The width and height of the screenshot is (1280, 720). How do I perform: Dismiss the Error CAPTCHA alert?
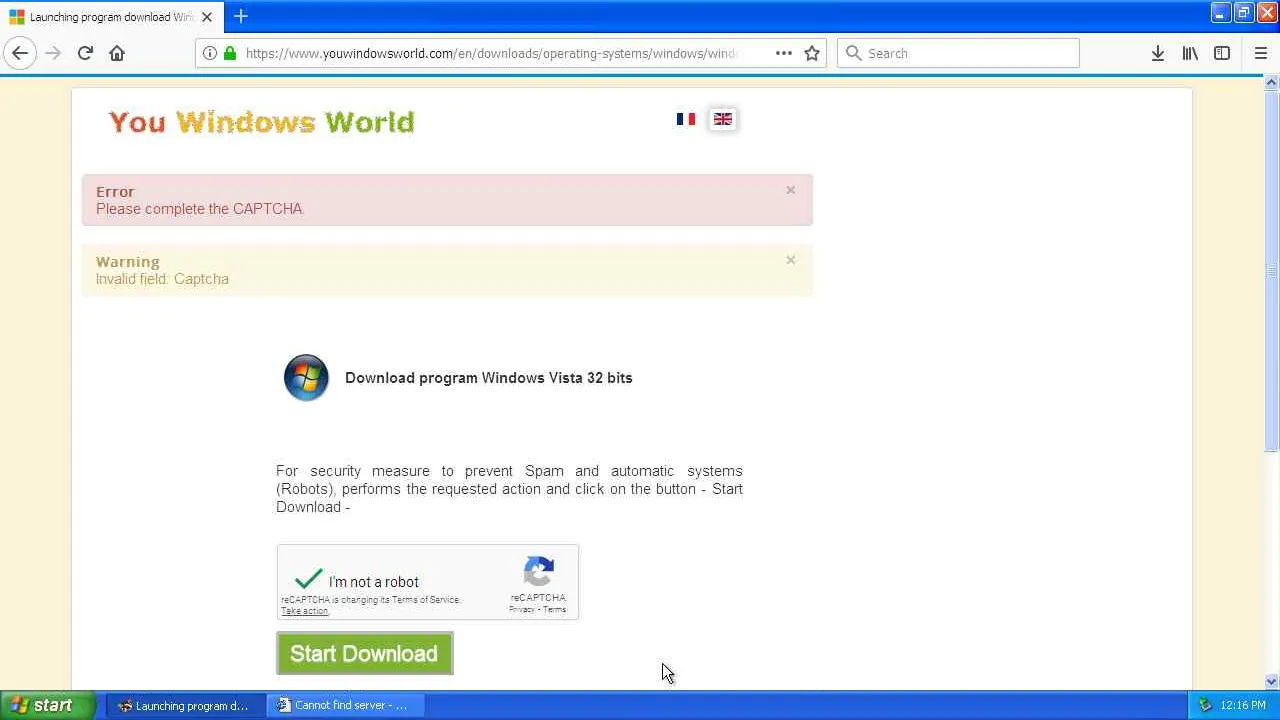tap(790, 190)
